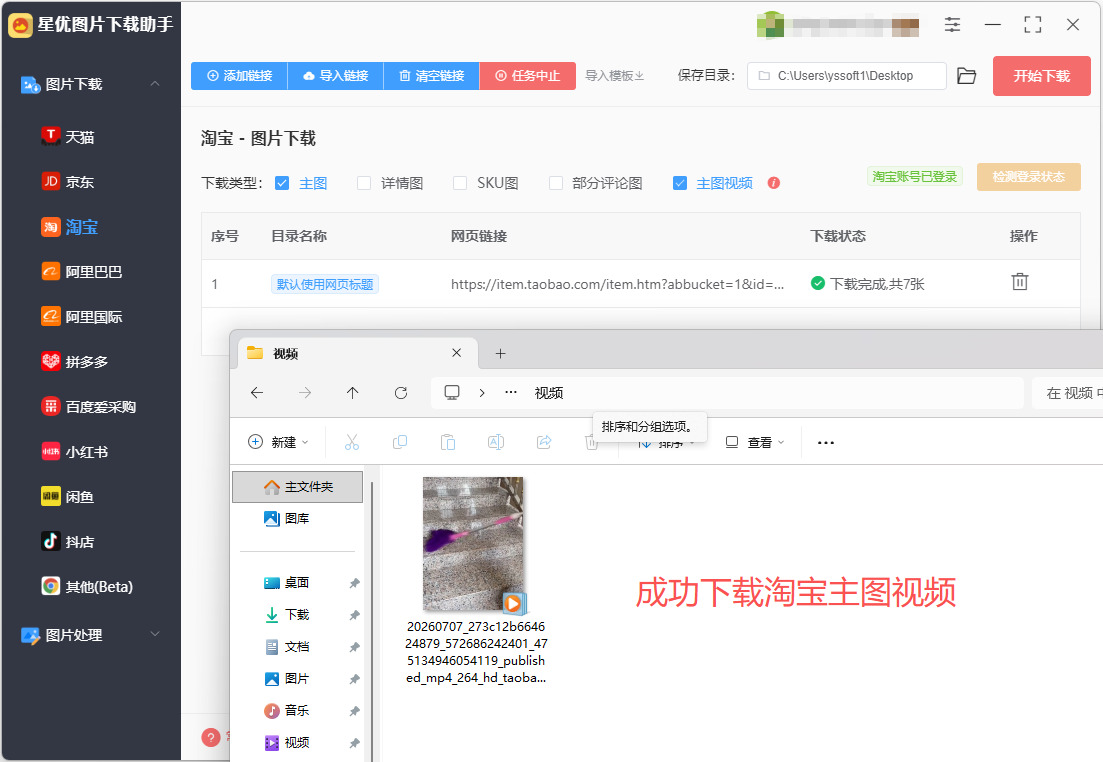This screenshot has height=762, width=1103.
Task: Open 百度爱采购 section
Action: click(x=89, y=407)
